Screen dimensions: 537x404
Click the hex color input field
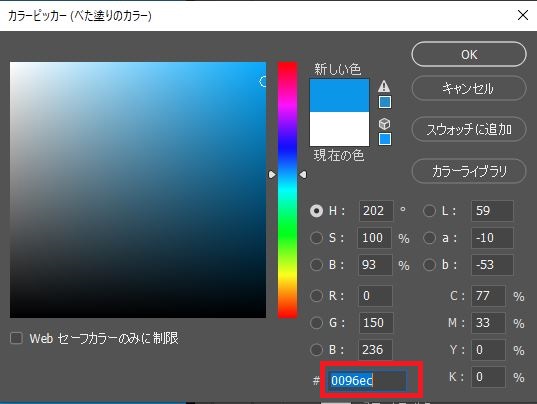(367, 380)
